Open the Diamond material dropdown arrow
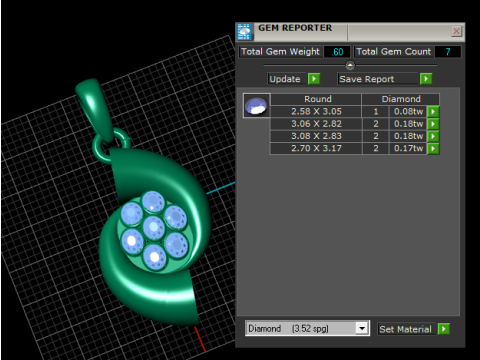The width and height of the screenshot is (480, 360). point(362,328)
